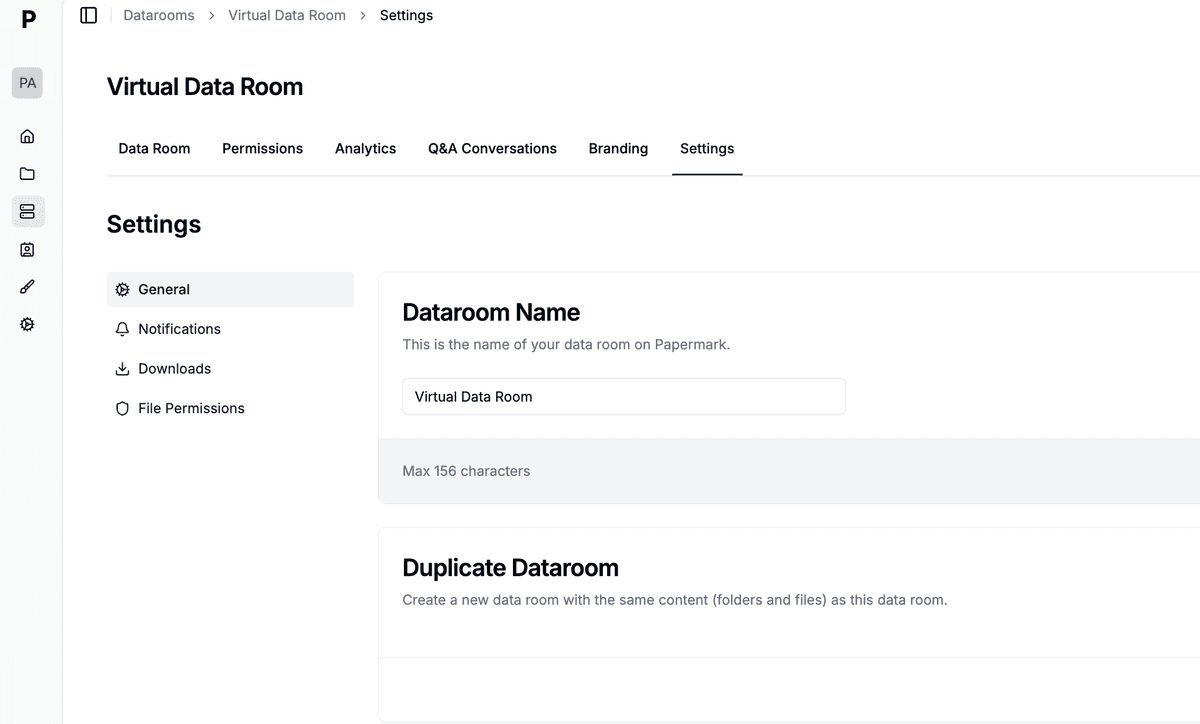1200x724 pixels.
Task: Open Downloads settings section
Action: pyautogui.click(x=174, y=369)
